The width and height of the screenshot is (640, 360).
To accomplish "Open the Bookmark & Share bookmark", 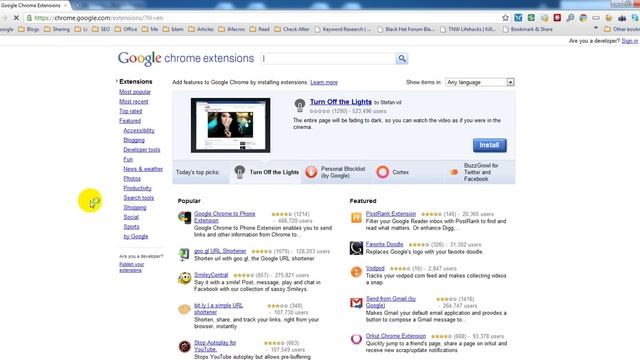I will point(528,29).
